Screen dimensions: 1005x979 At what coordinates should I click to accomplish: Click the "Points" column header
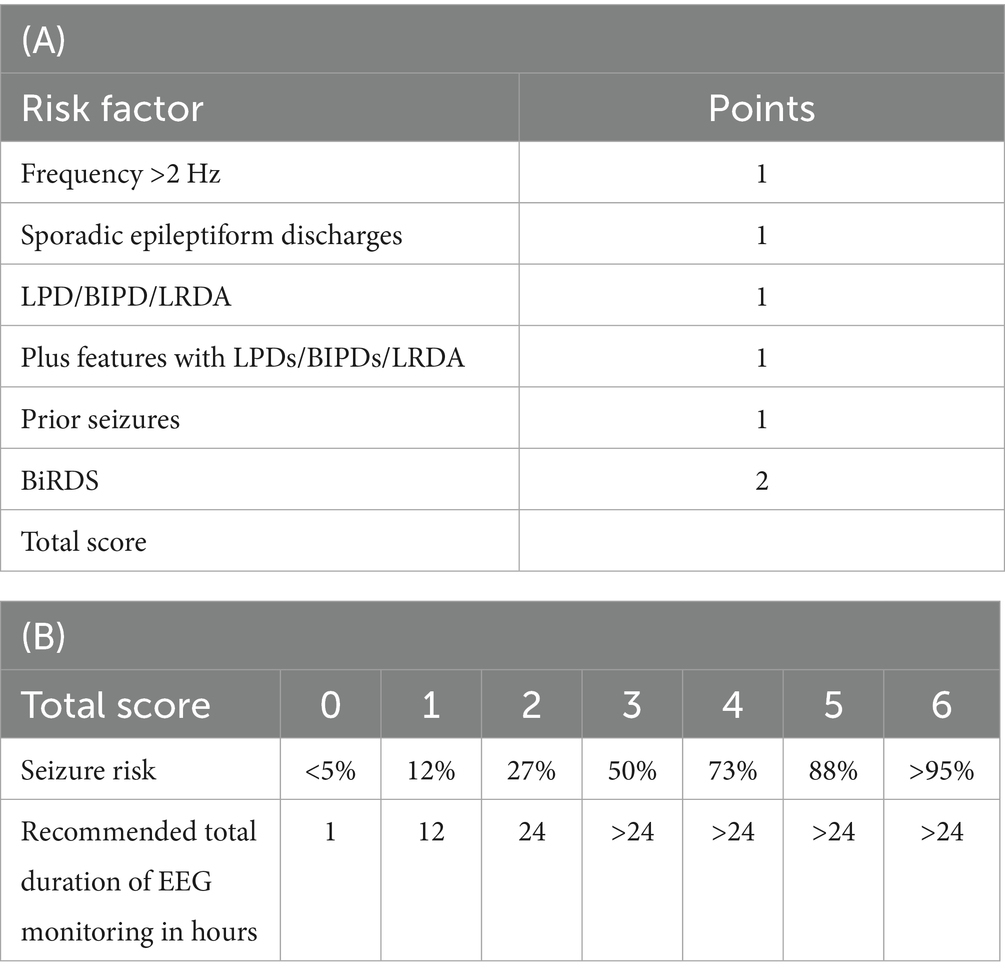point(761,108)
